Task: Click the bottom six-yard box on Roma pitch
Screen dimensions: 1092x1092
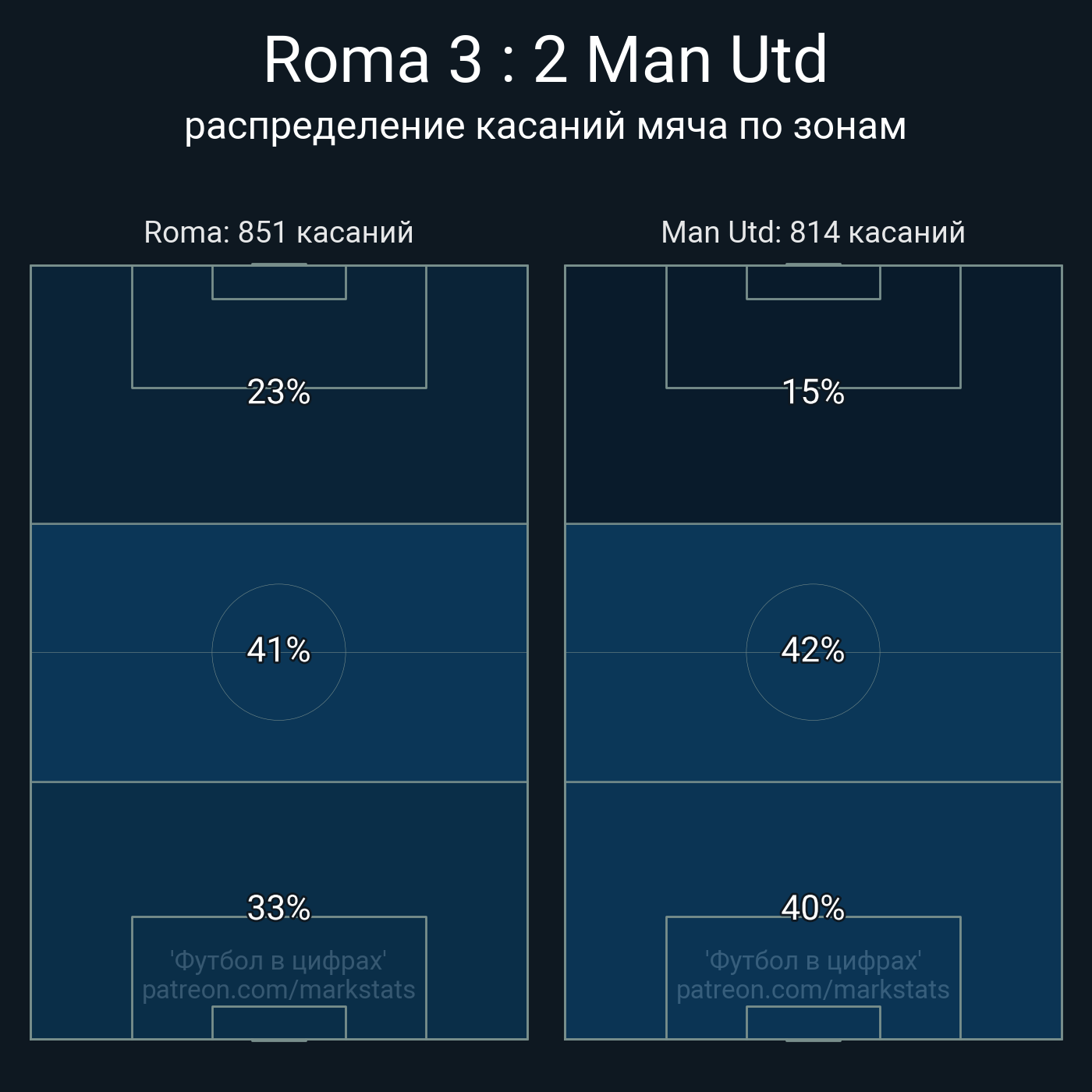Action: pyautogui.click(x=278, y=1023)
